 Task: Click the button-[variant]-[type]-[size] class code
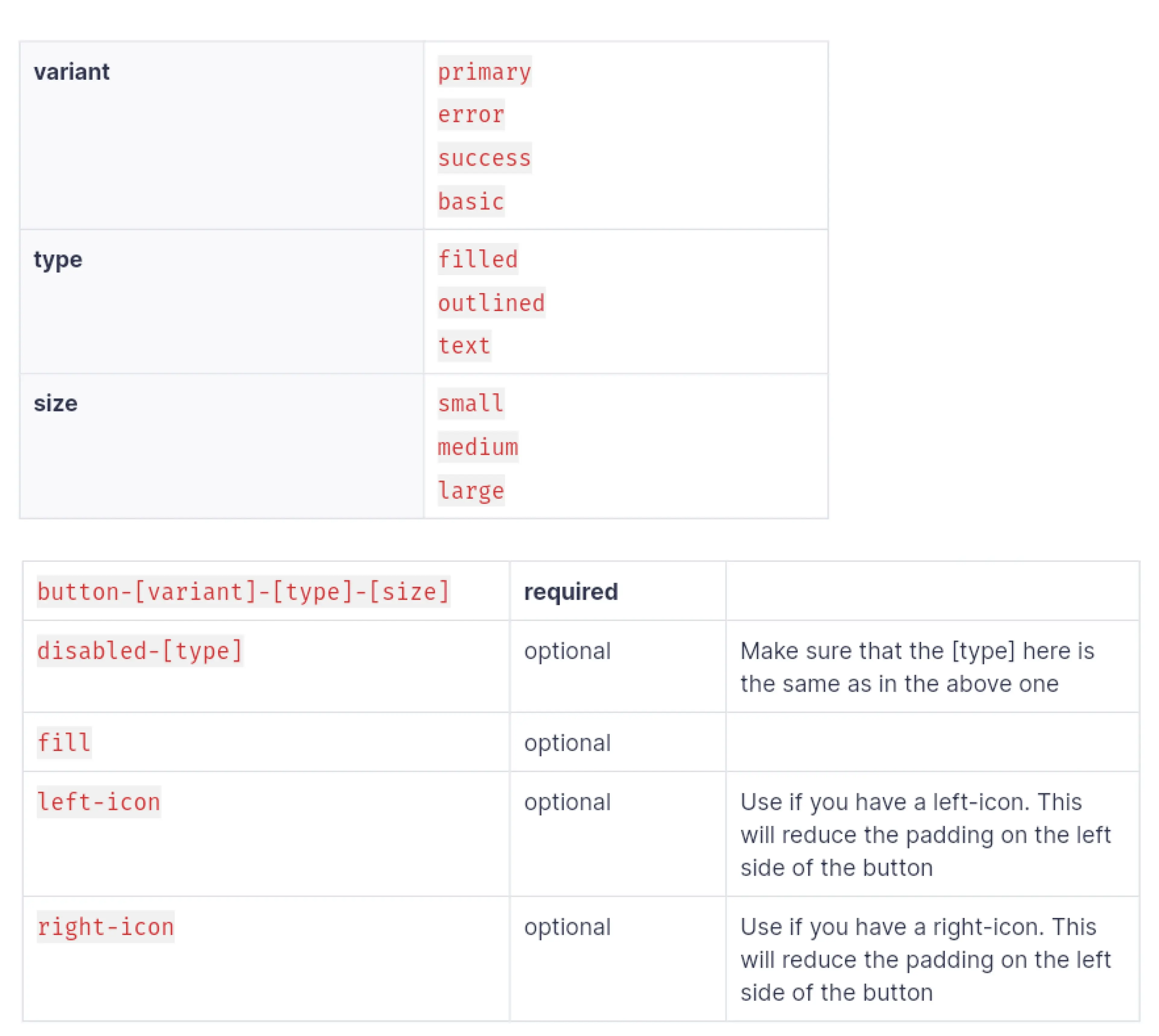244,592
